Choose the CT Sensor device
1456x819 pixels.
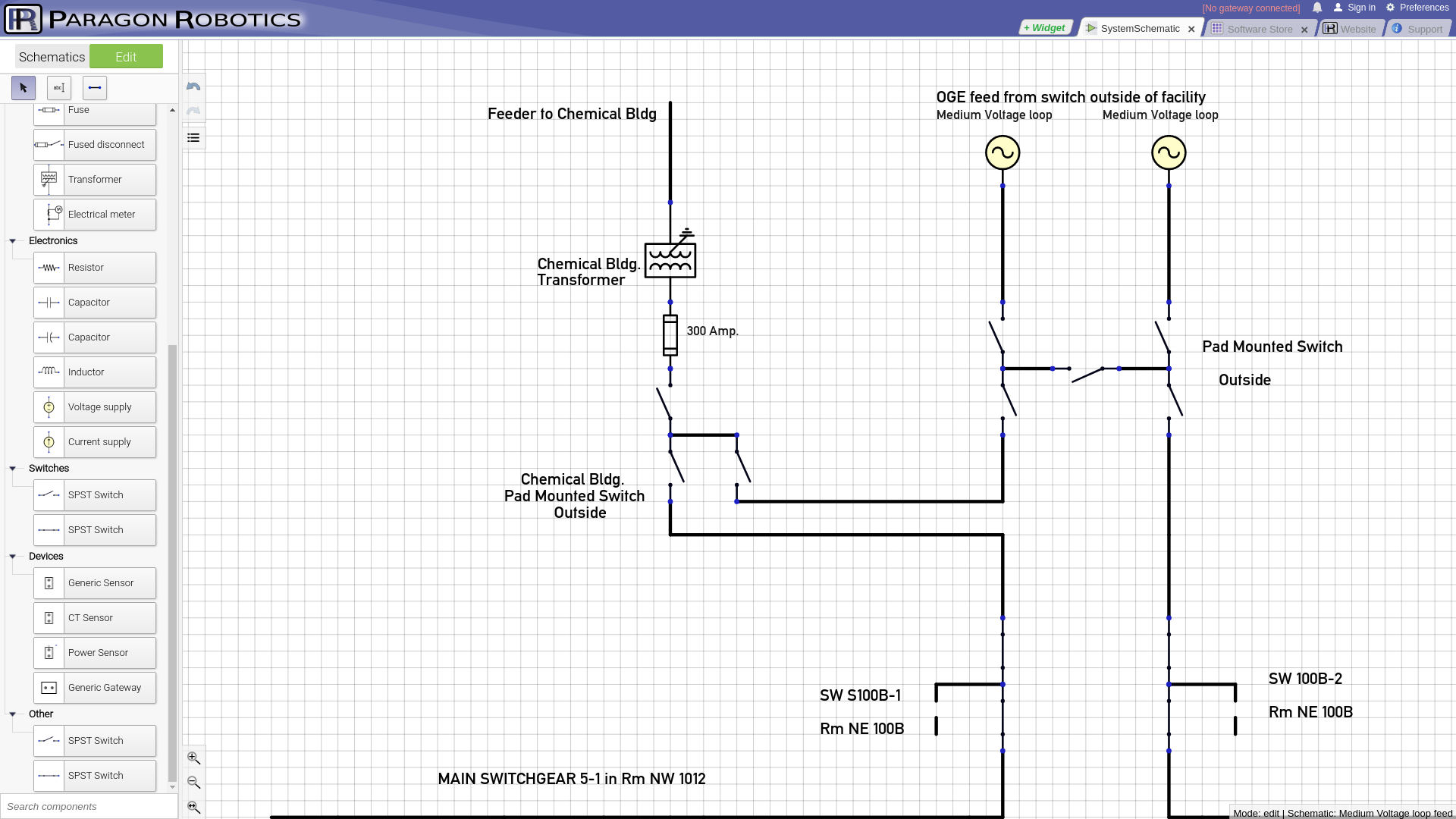tap(95, 618)
